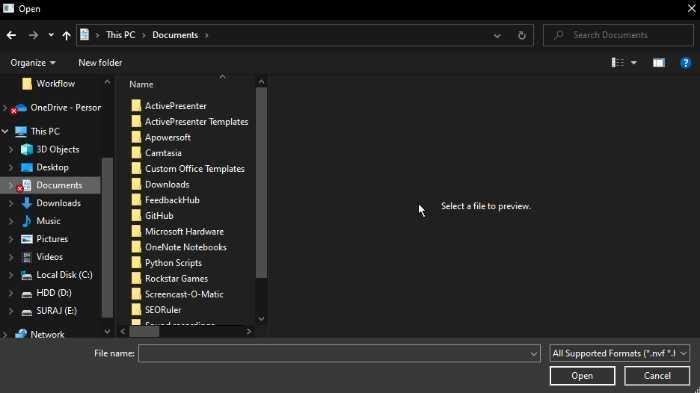The image size is (700, 393).
Task: Expand the 3D Objects node
Action: click(x=11, y=150)
